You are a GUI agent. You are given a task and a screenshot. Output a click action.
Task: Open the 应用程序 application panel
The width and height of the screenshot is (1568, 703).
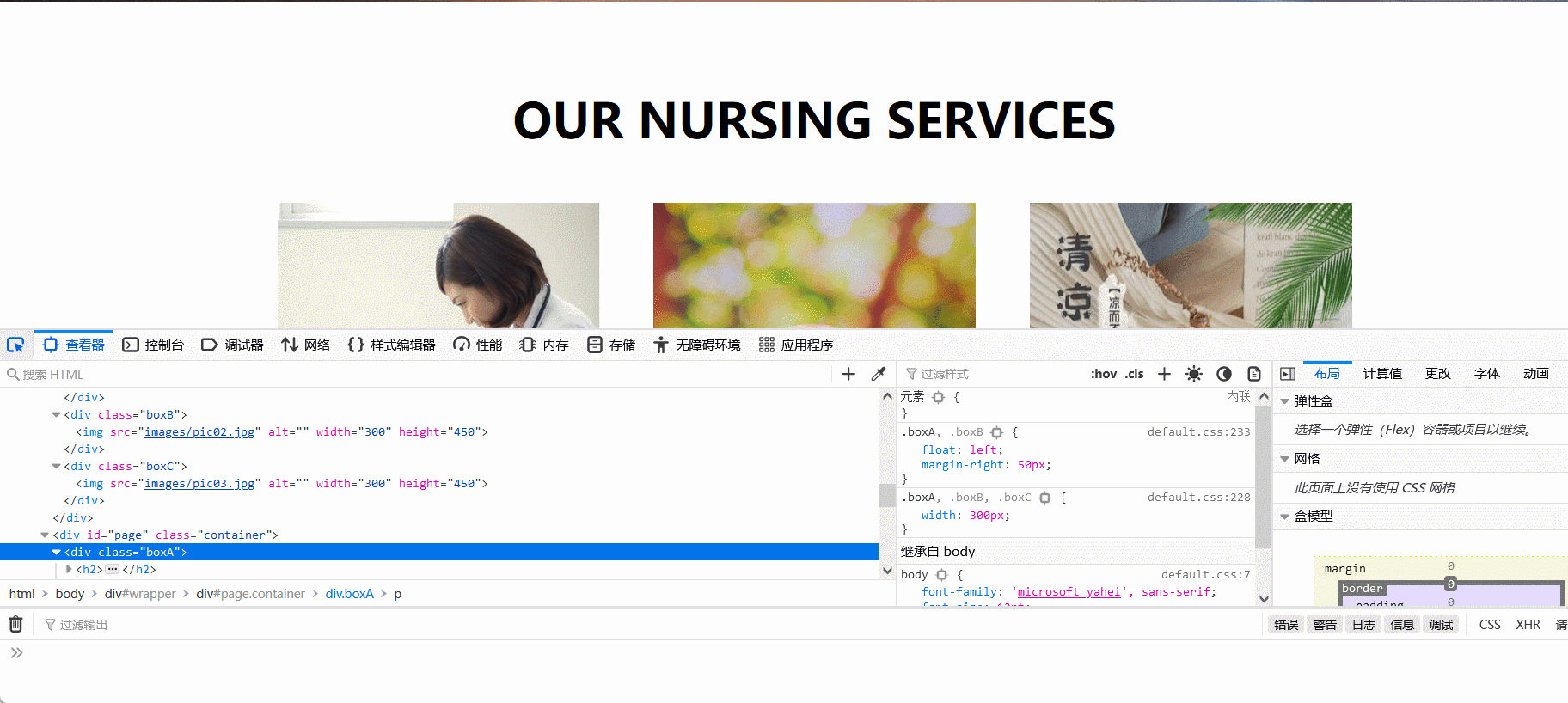pyautogui.click(x=796, y=345)
